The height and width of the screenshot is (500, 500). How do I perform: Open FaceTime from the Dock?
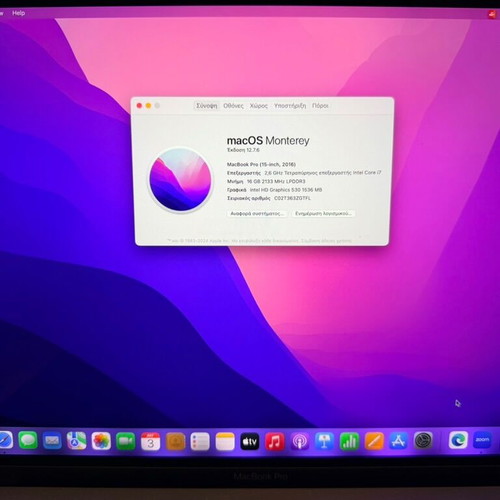point(126,441)
